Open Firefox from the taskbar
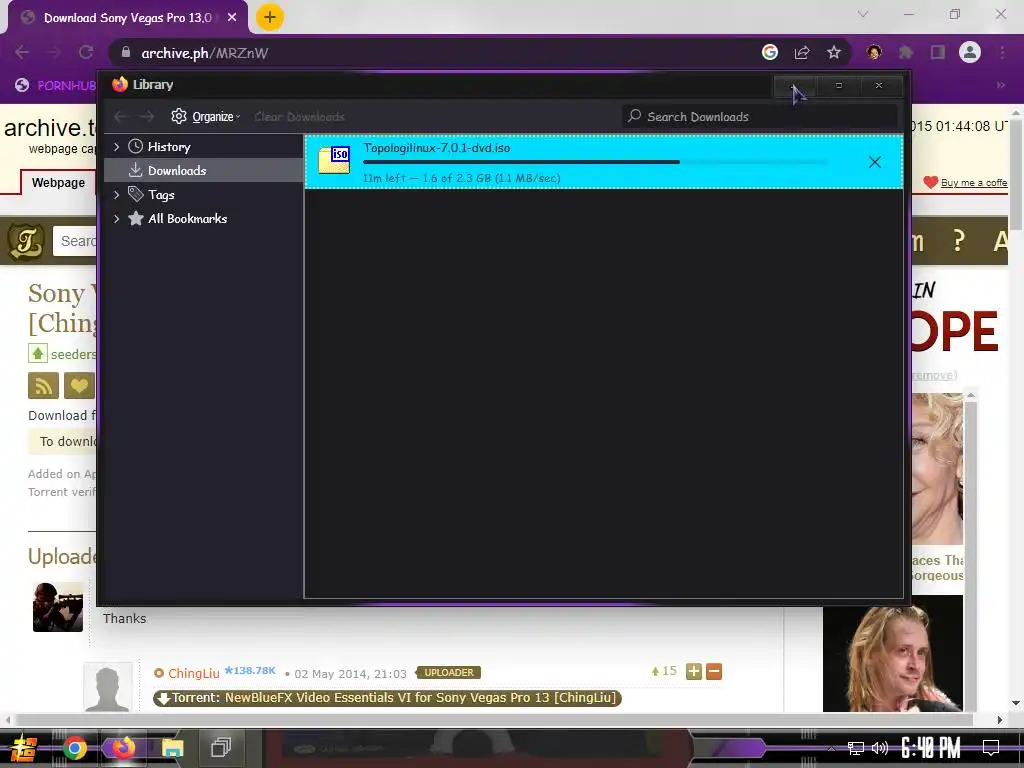The width and height of the screenshot is (1024, 768). coord(123,748)
